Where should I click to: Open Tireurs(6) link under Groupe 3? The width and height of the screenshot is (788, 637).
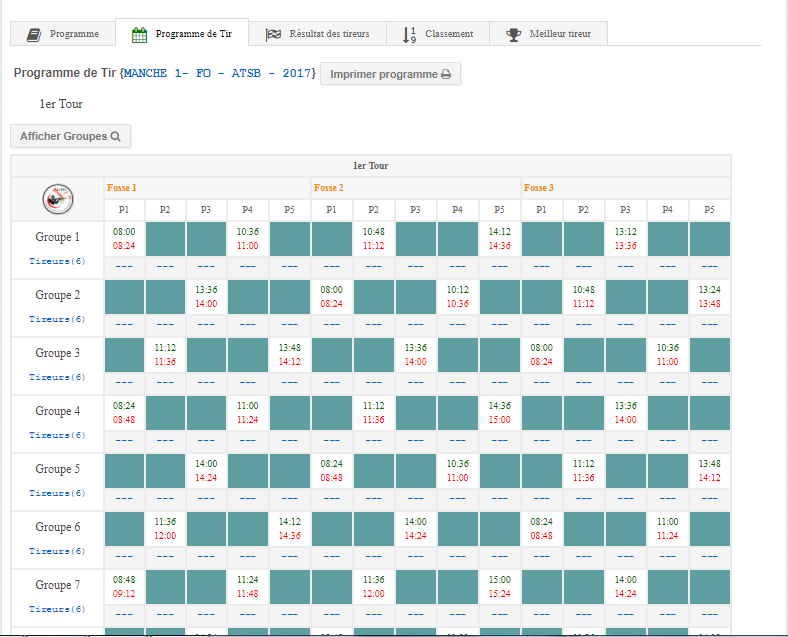[x=57, y=377]
